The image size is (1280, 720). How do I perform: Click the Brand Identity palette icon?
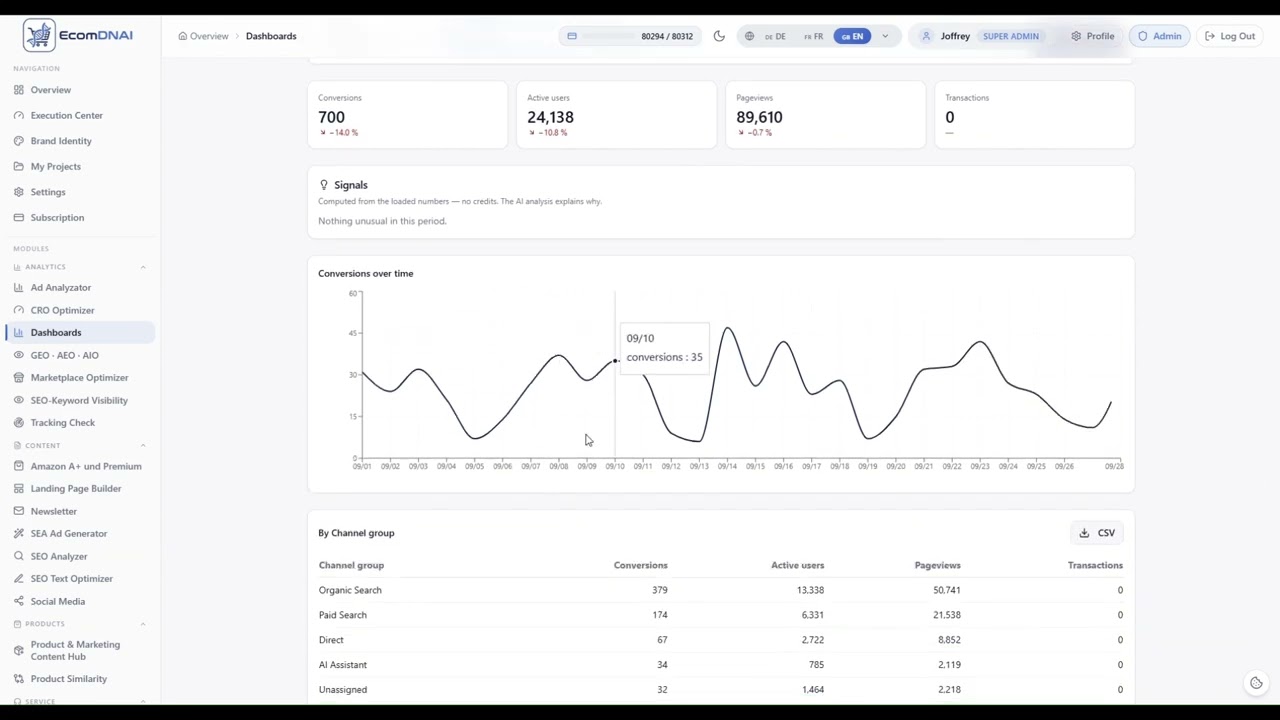pos(19,141)
